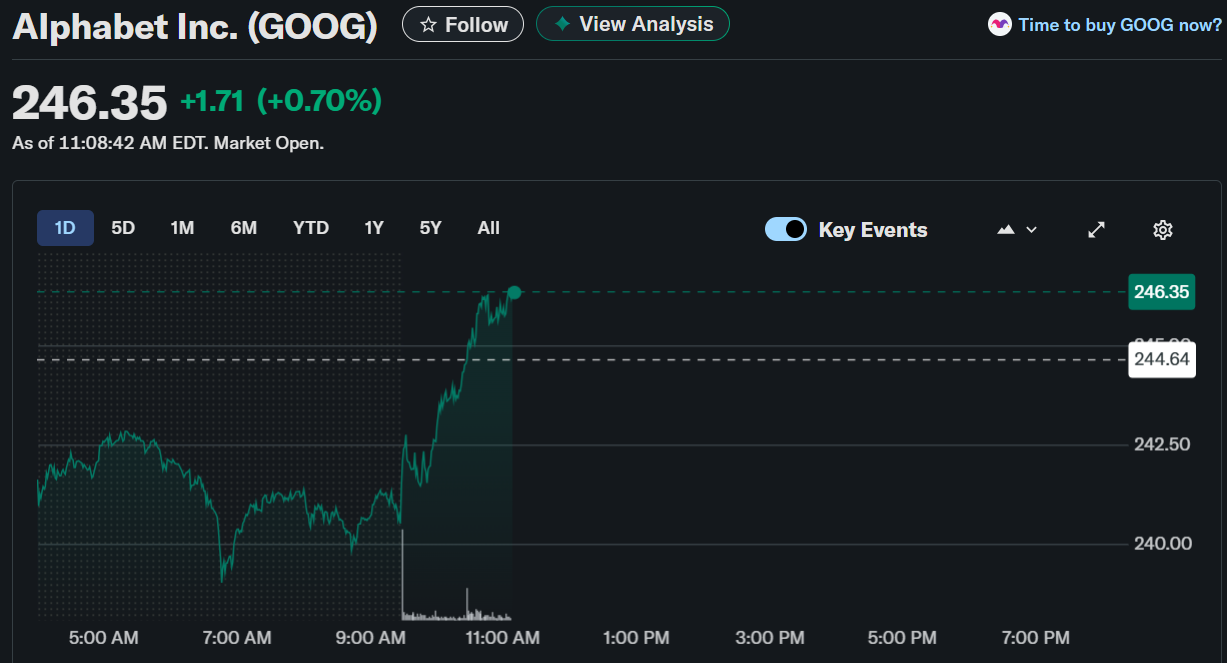The height and width of the screenshot is (663, 1227).
Task: Open the chart type dropdown chevron
Action: pos(1032,230)
